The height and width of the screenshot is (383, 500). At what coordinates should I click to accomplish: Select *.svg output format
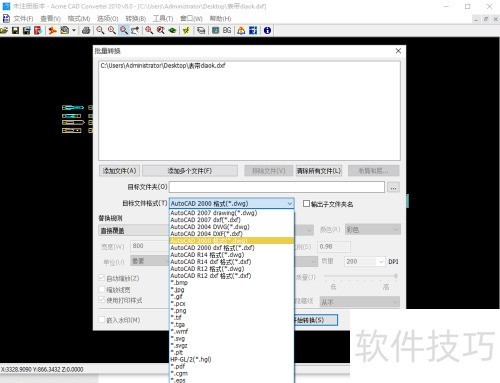click(232, 338)
